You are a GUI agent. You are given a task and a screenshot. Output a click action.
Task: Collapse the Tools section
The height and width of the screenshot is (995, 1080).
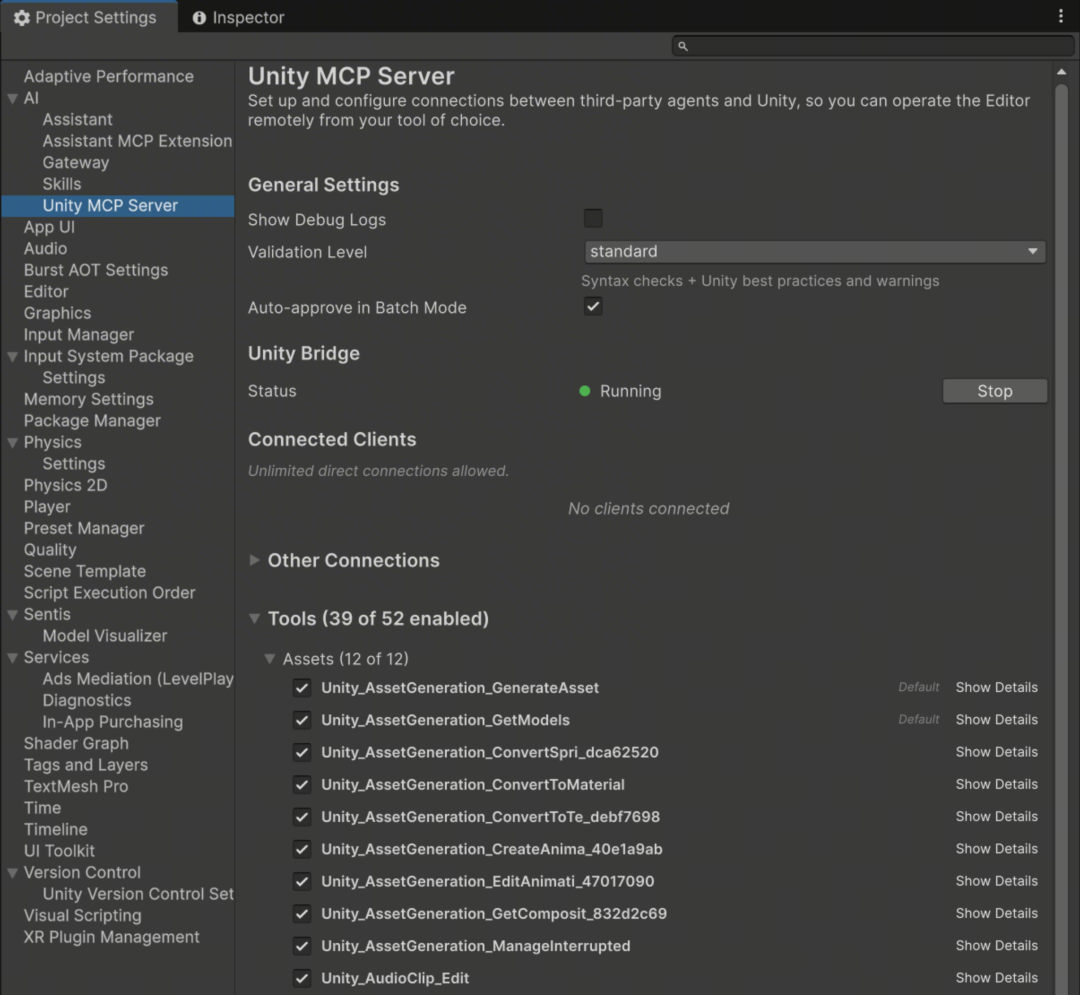255,618
